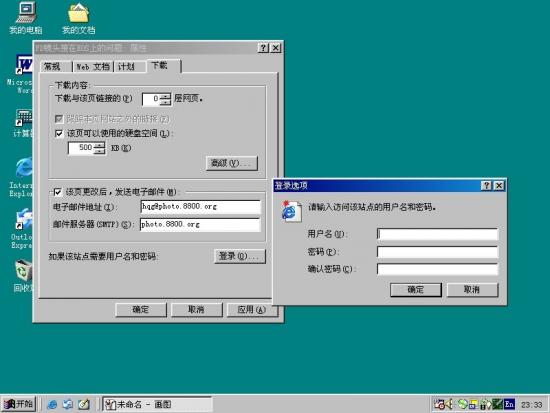
Task: Click the e-mail address field hqg@photo.8800.org
Action: pos(200,207)
